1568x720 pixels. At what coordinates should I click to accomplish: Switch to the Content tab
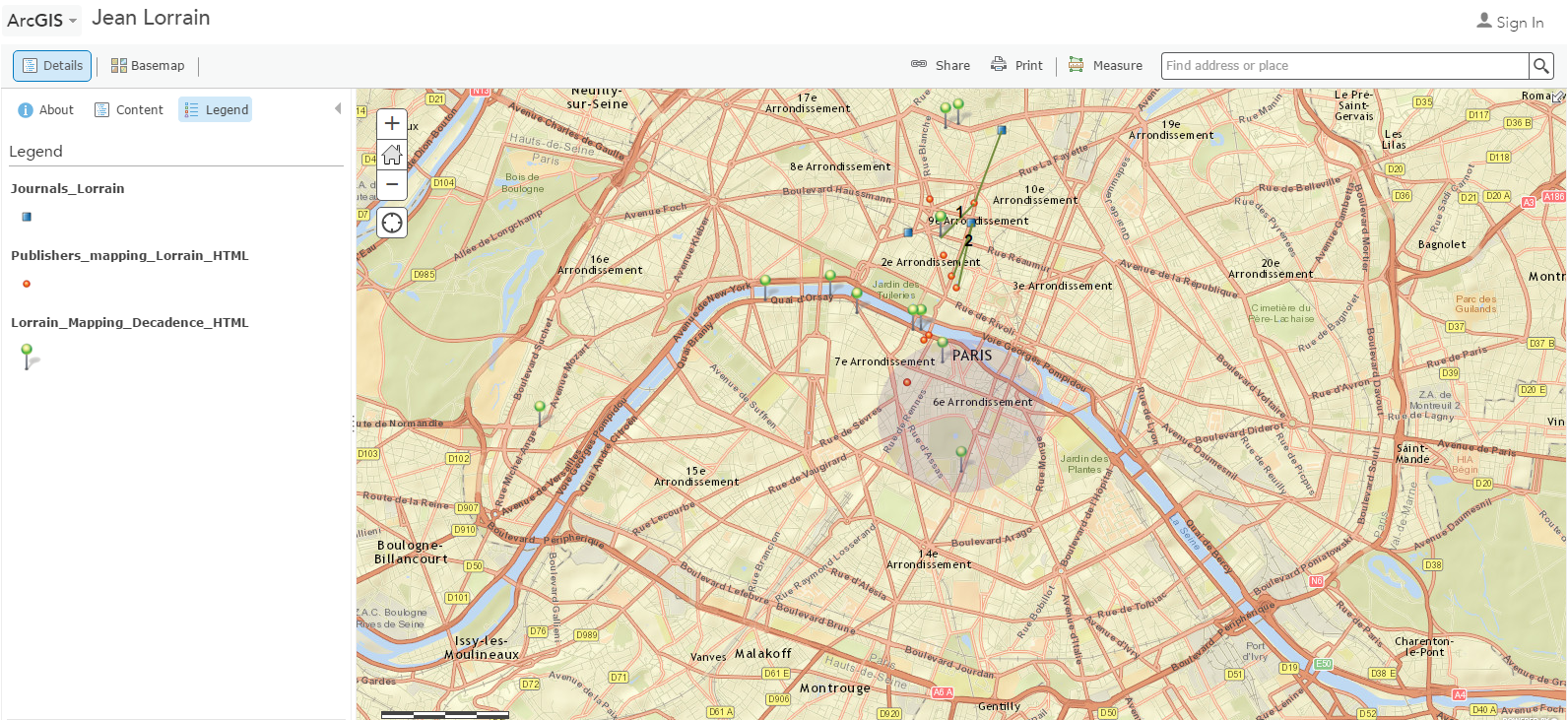[x=129, y=110]
